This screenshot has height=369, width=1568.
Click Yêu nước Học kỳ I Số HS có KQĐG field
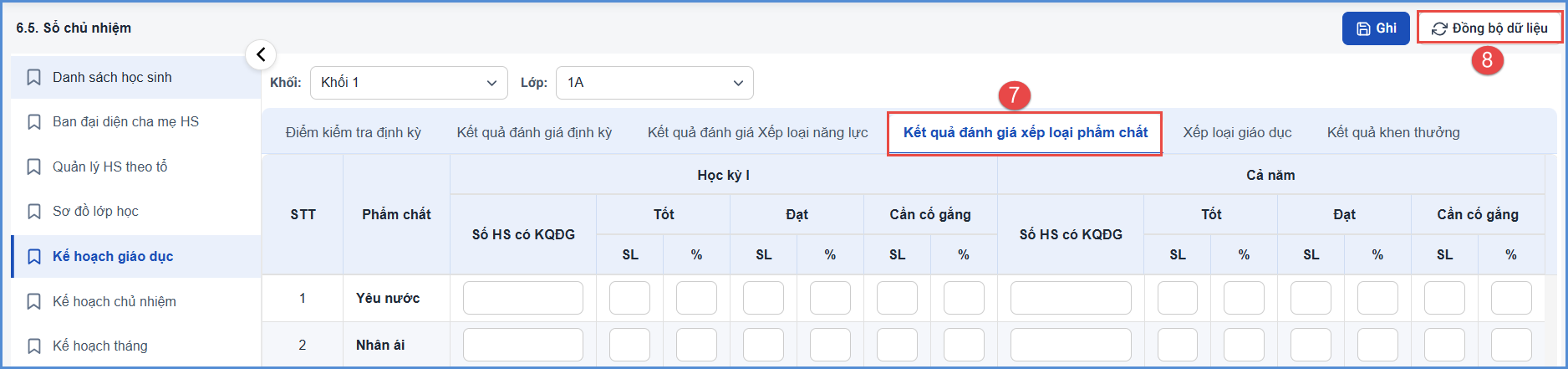[x=523, y=298]
